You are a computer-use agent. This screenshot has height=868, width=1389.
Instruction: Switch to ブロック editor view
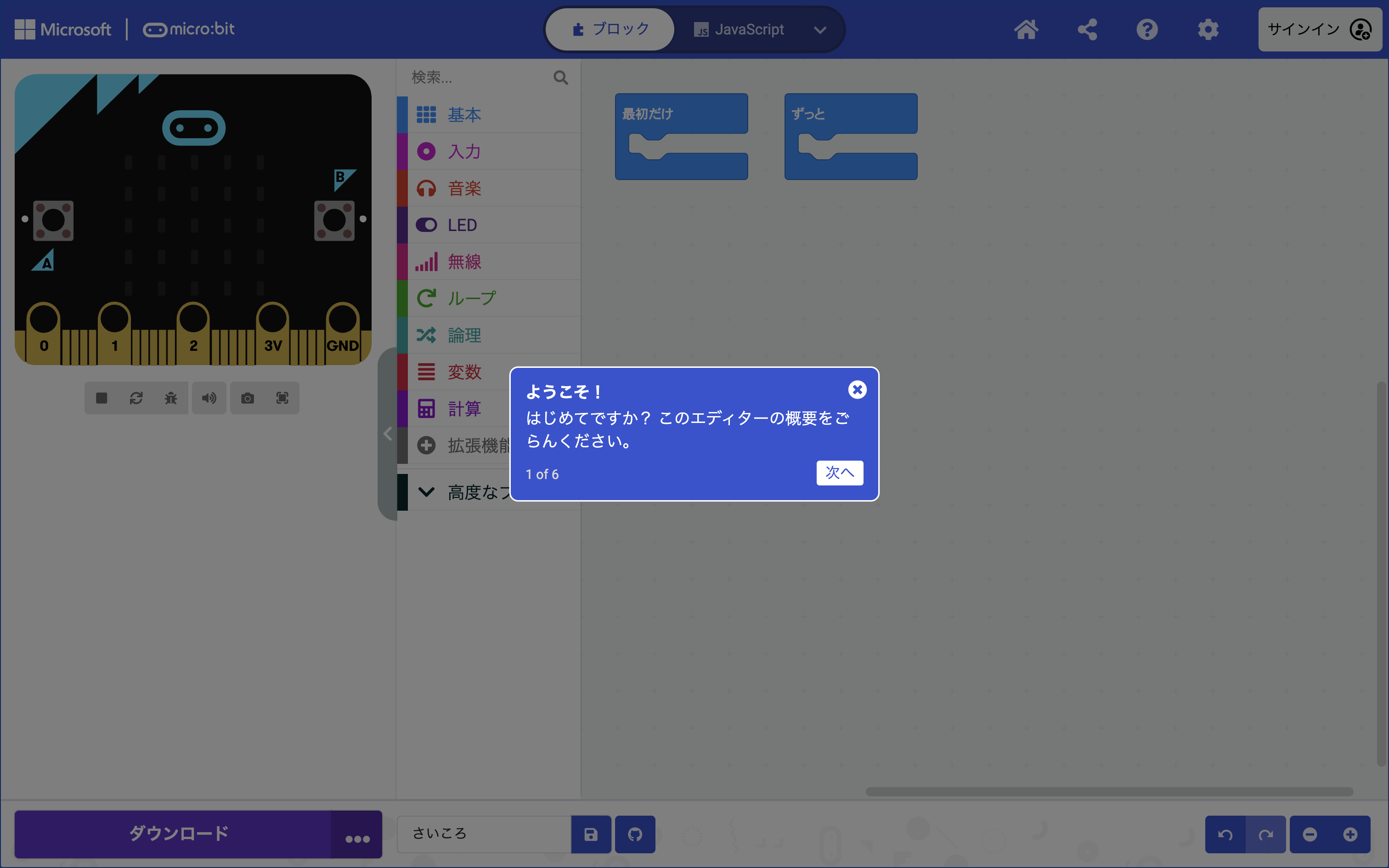pos(610,29)
